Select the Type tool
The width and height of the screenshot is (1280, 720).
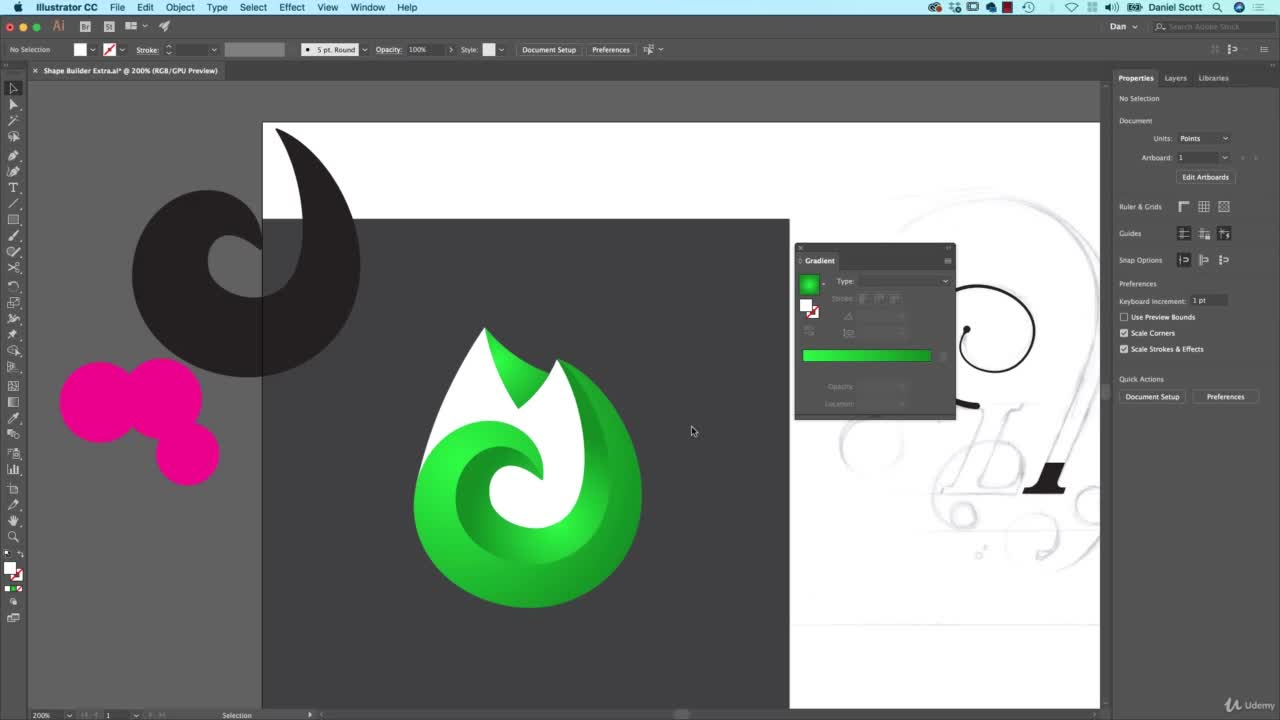13,188
